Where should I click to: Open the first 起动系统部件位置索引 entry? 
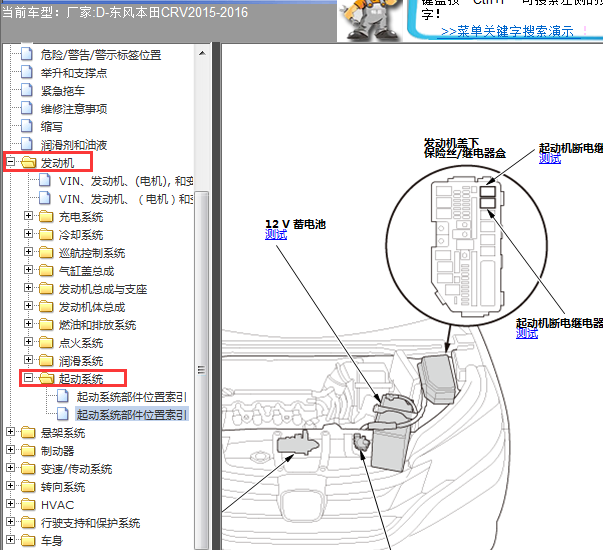132,397
